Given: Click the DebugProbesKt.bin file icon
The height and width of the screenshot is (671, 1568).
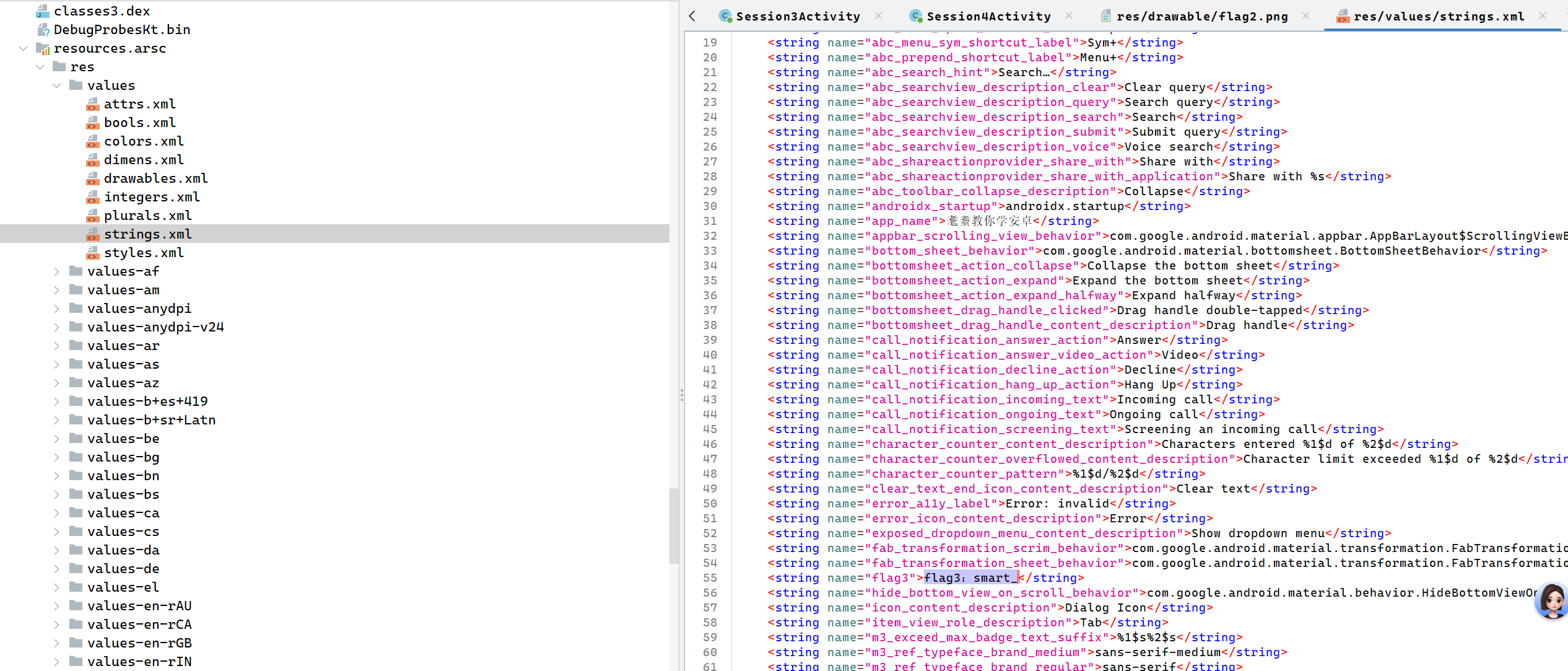Looking at the screenshot, I should click(x=42, y=30).
